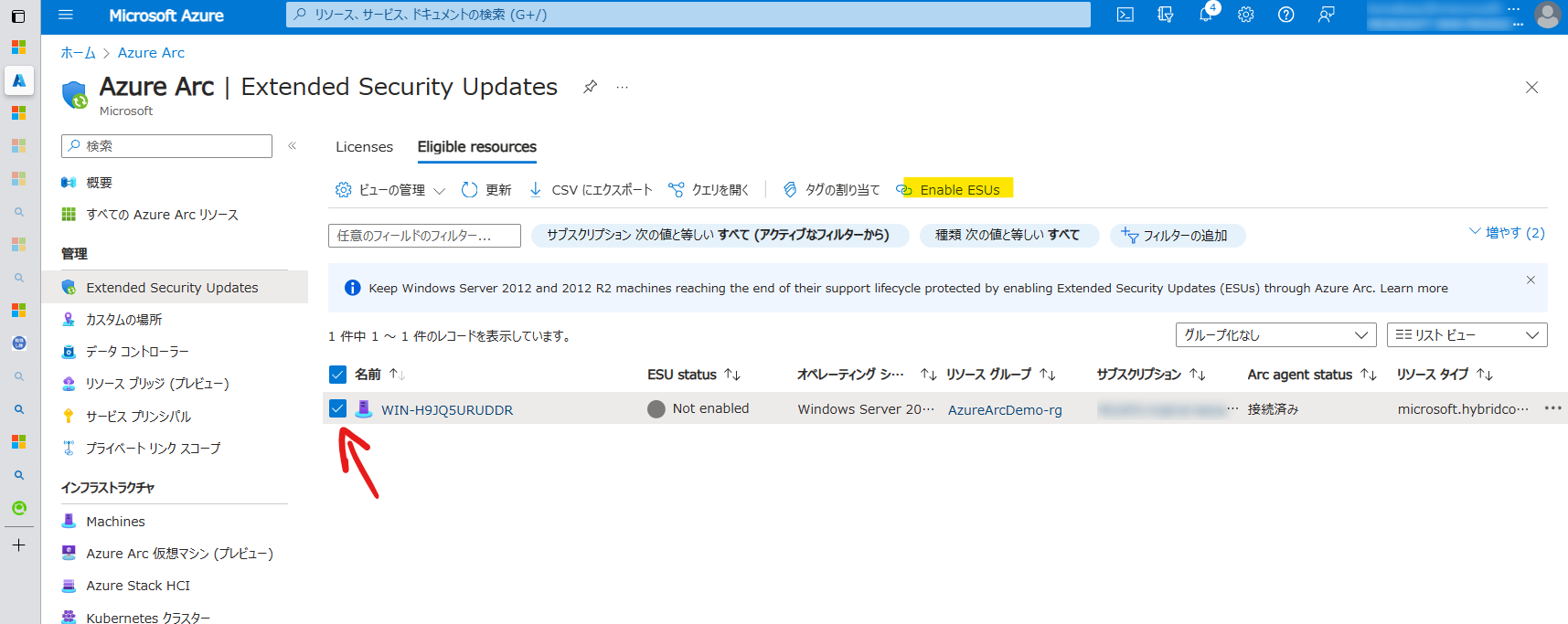Open Cloud Shell from the top bar
The image size is (1568, 624).
pyautogui.click(x=1125, y=15)
